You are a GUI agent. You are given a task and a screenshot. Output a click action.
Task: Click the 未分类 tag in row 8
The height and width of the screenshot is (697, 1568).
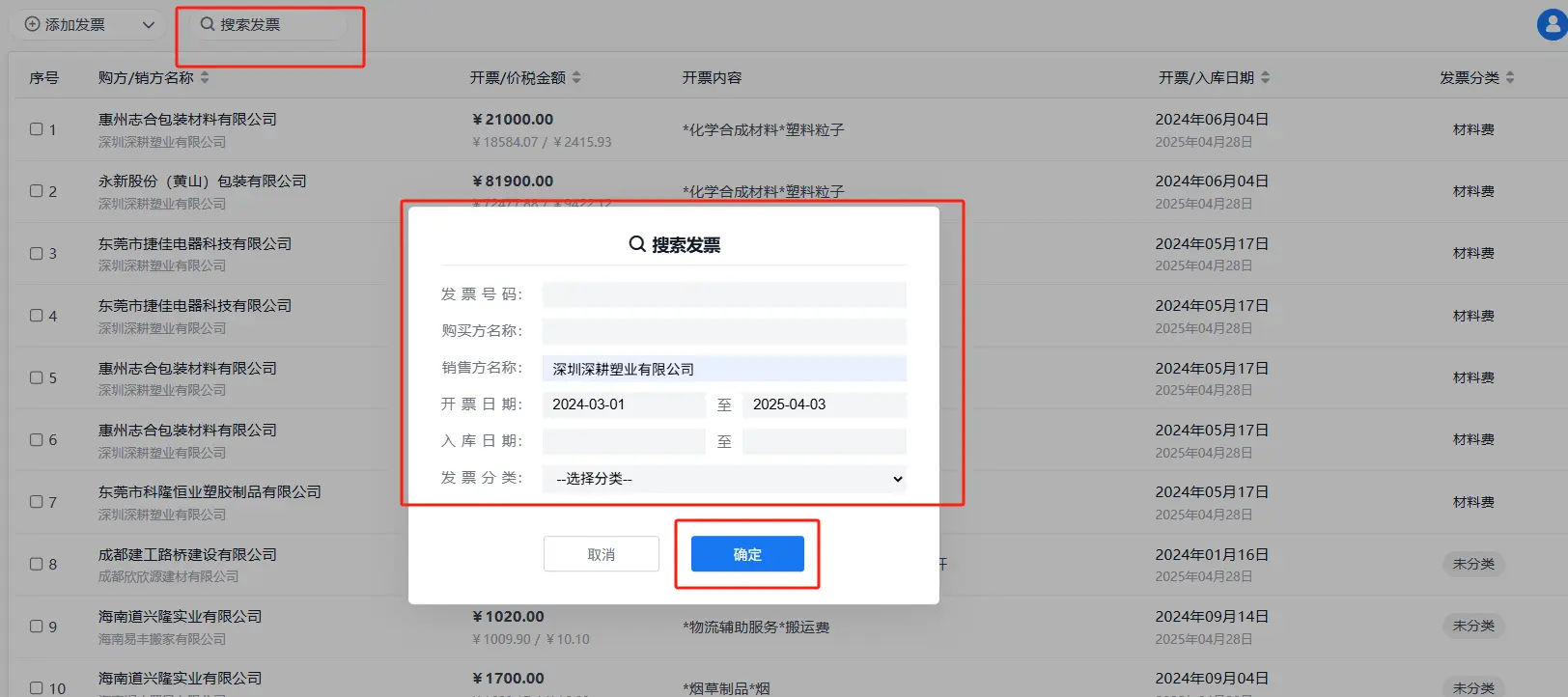pos(1473,564)
